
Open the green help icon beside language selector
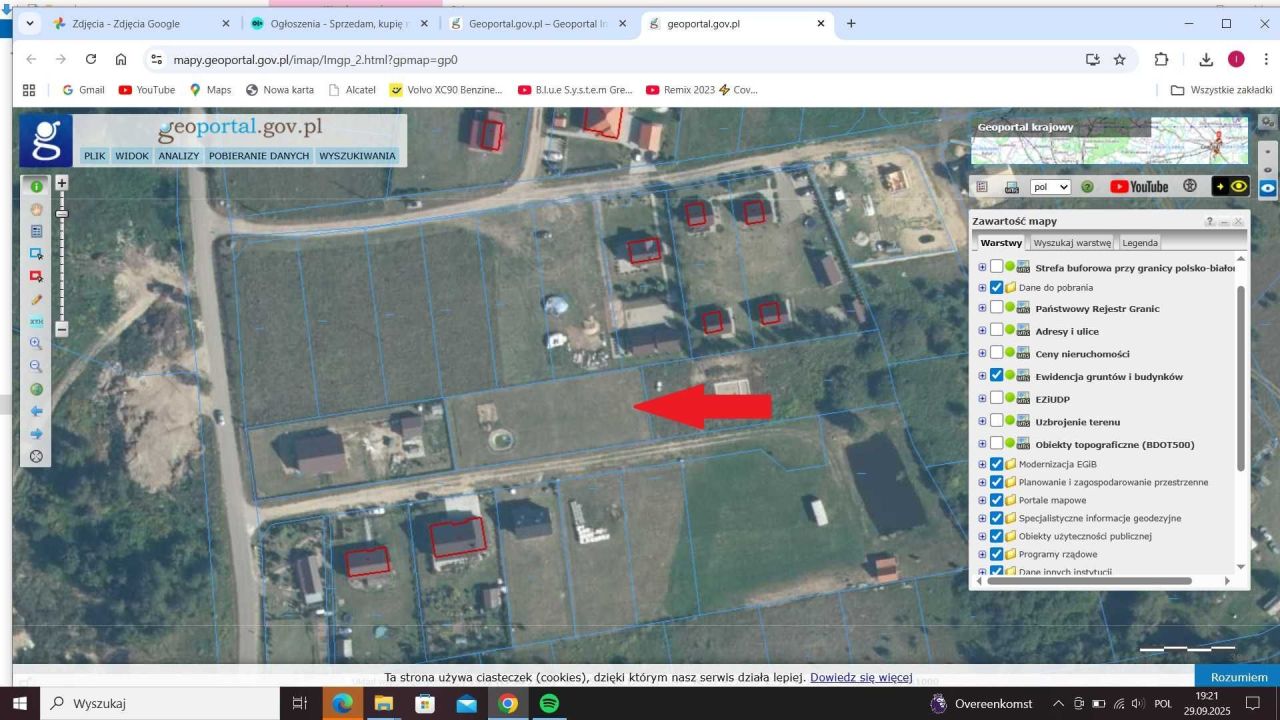[x=1087, y=187]
